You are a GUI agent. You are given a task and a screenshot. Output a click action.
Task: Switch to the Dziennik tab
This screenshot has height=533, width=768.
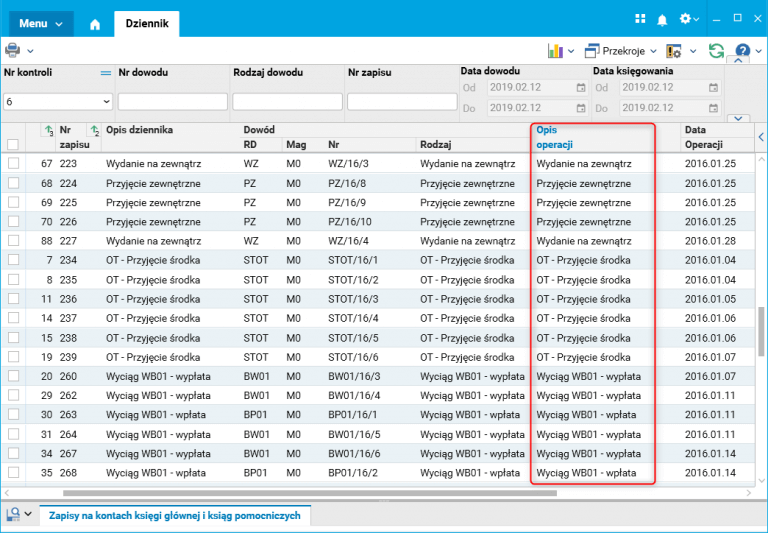(147, 24)
